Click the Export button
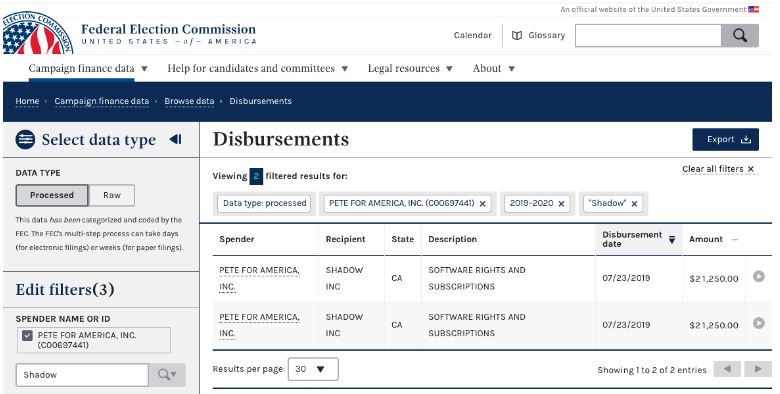780x394 pixels. click(725, 140)
